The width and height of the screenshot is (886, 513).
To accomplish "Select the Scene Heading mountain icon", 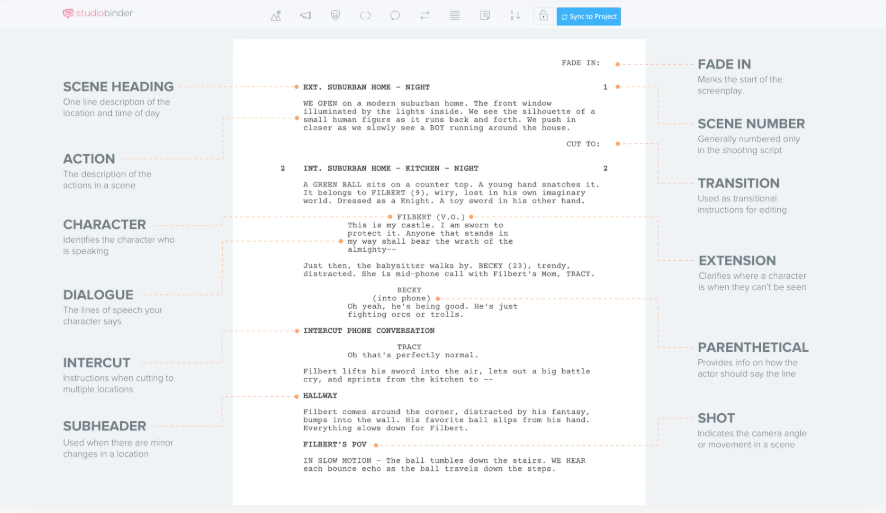I will click(276, 16).
